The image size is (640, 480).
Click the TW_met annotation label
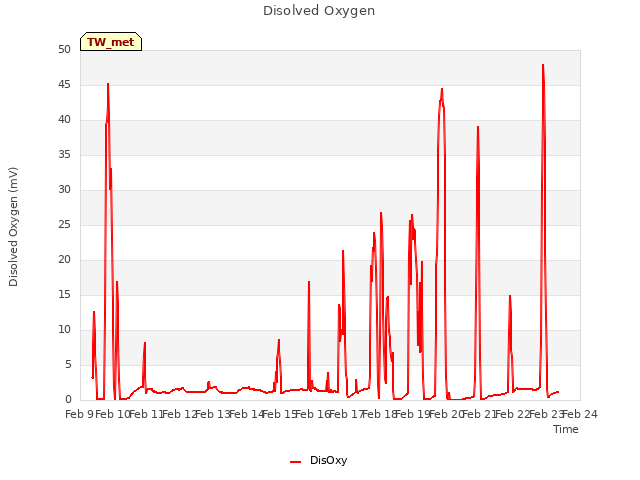(x=111, y=42)
